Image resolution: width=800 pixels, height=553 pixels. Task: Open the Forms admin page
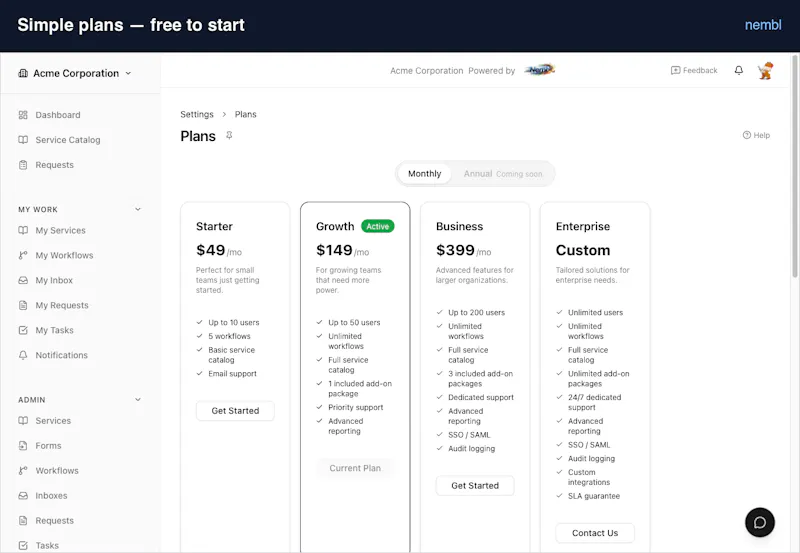tap(48, 446)
